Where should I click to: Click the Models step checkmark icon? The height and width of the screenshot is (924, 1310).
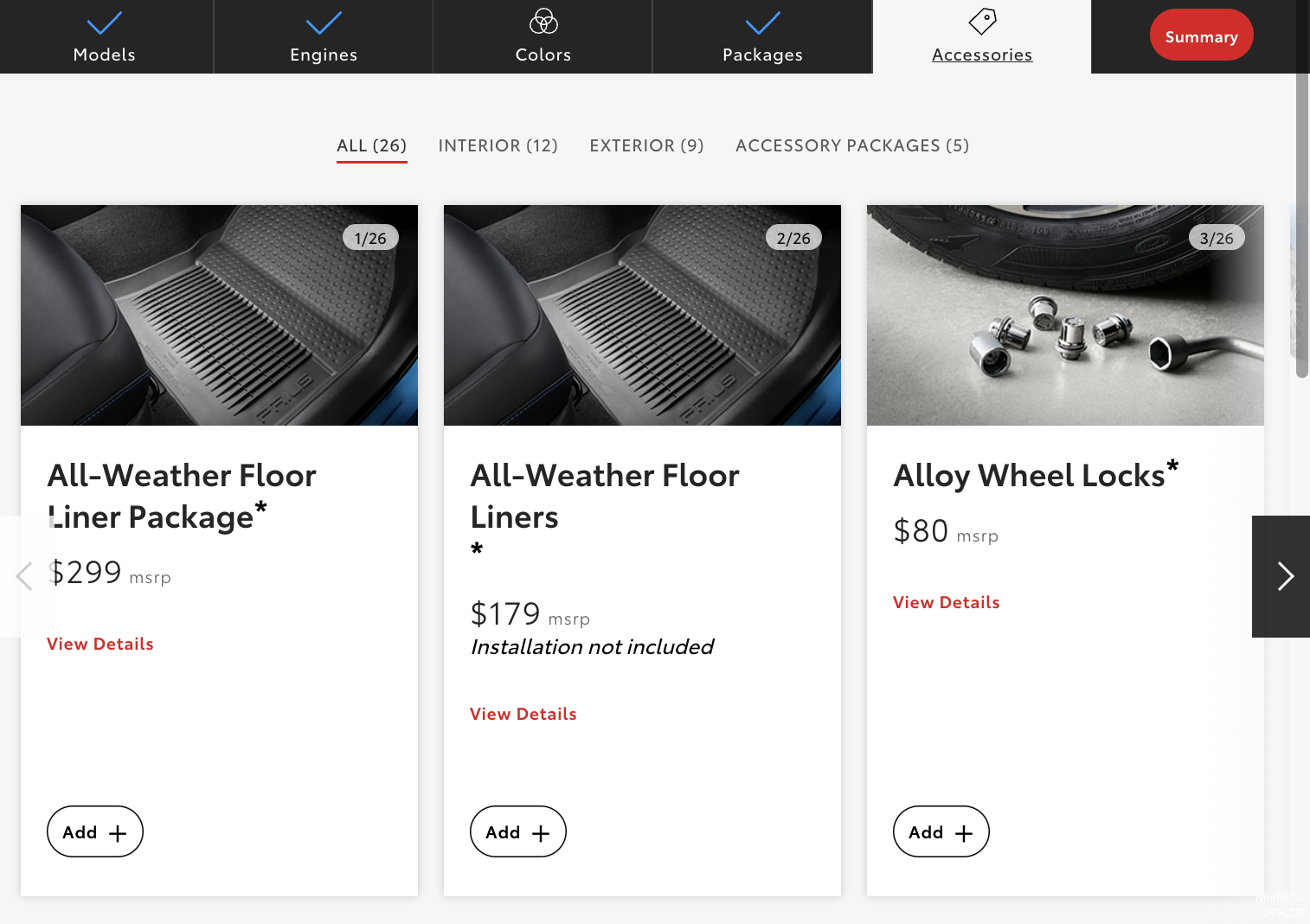tap(105, 22)
